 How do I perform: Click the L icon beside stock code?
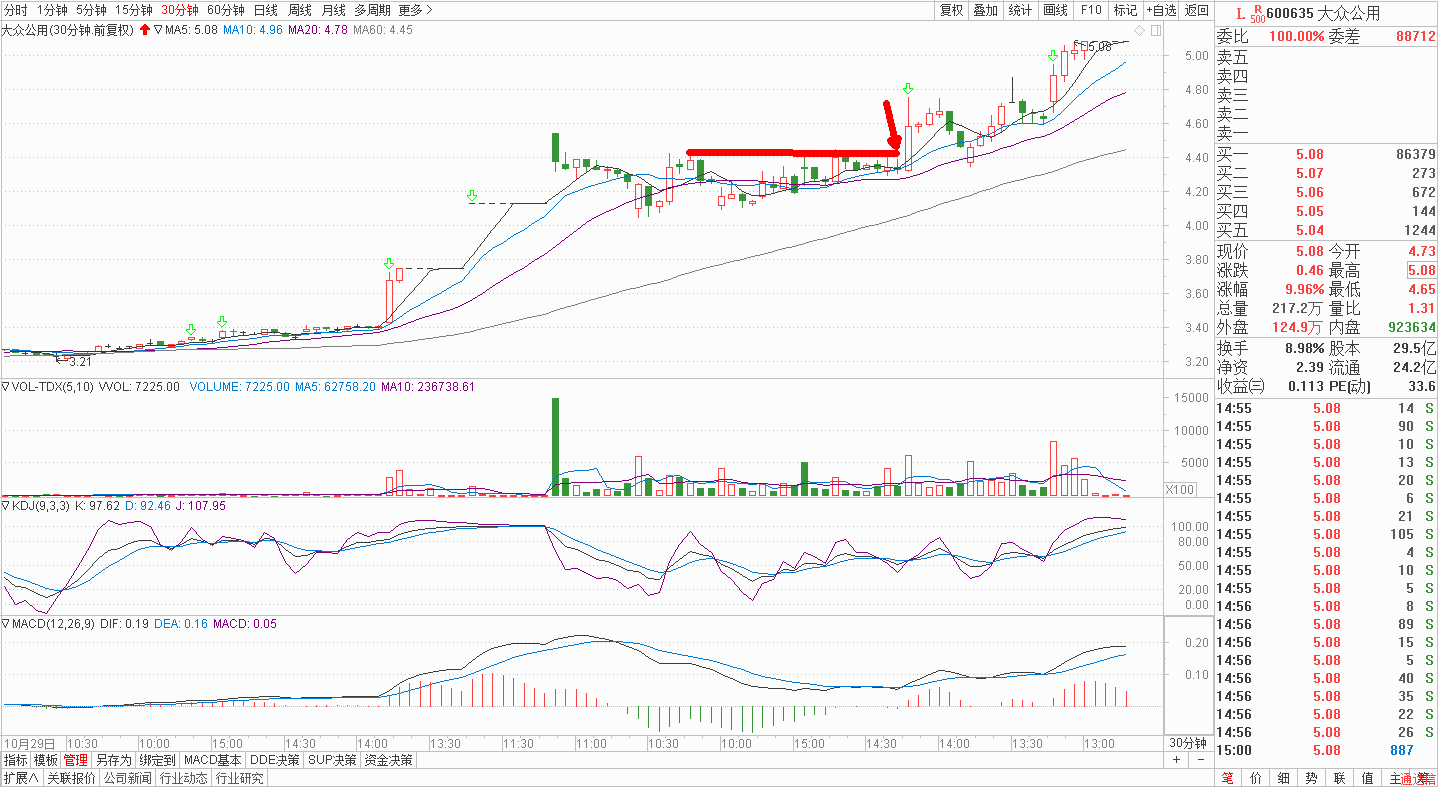pos(1240,13)
